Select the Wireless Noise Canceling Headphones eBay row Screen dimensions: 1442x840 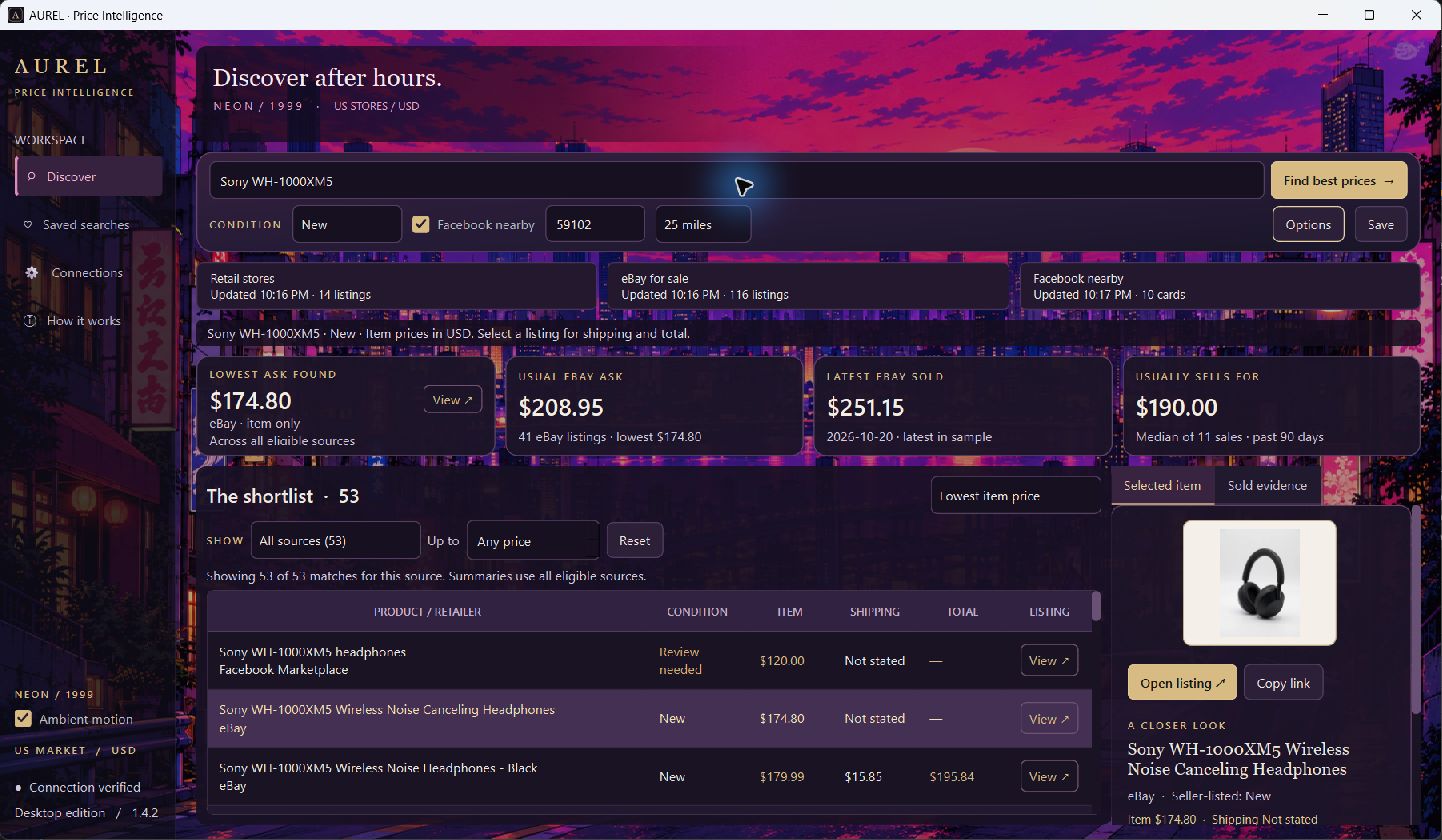pyautogui.click(x=650, y=719)
